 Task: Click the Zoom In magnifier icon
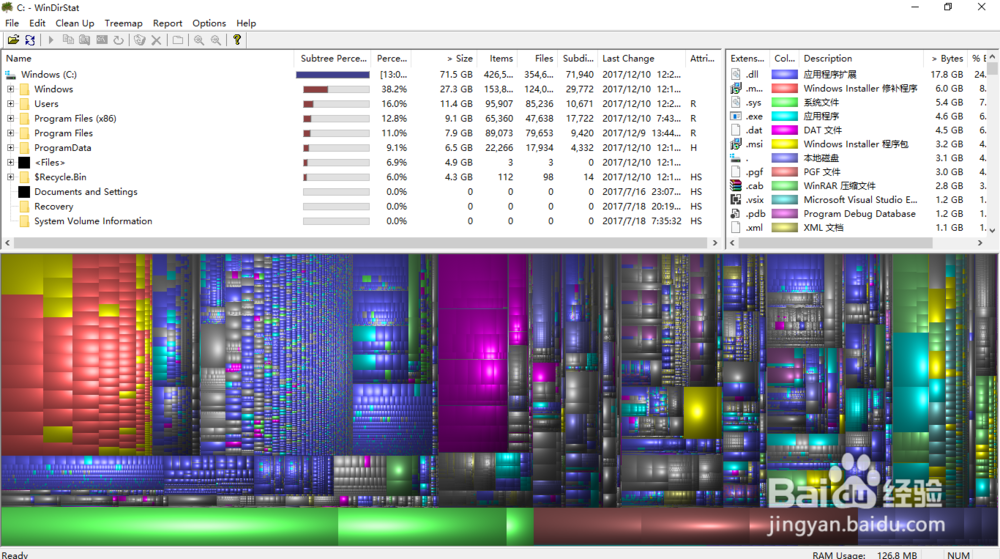tap(199, 40)
